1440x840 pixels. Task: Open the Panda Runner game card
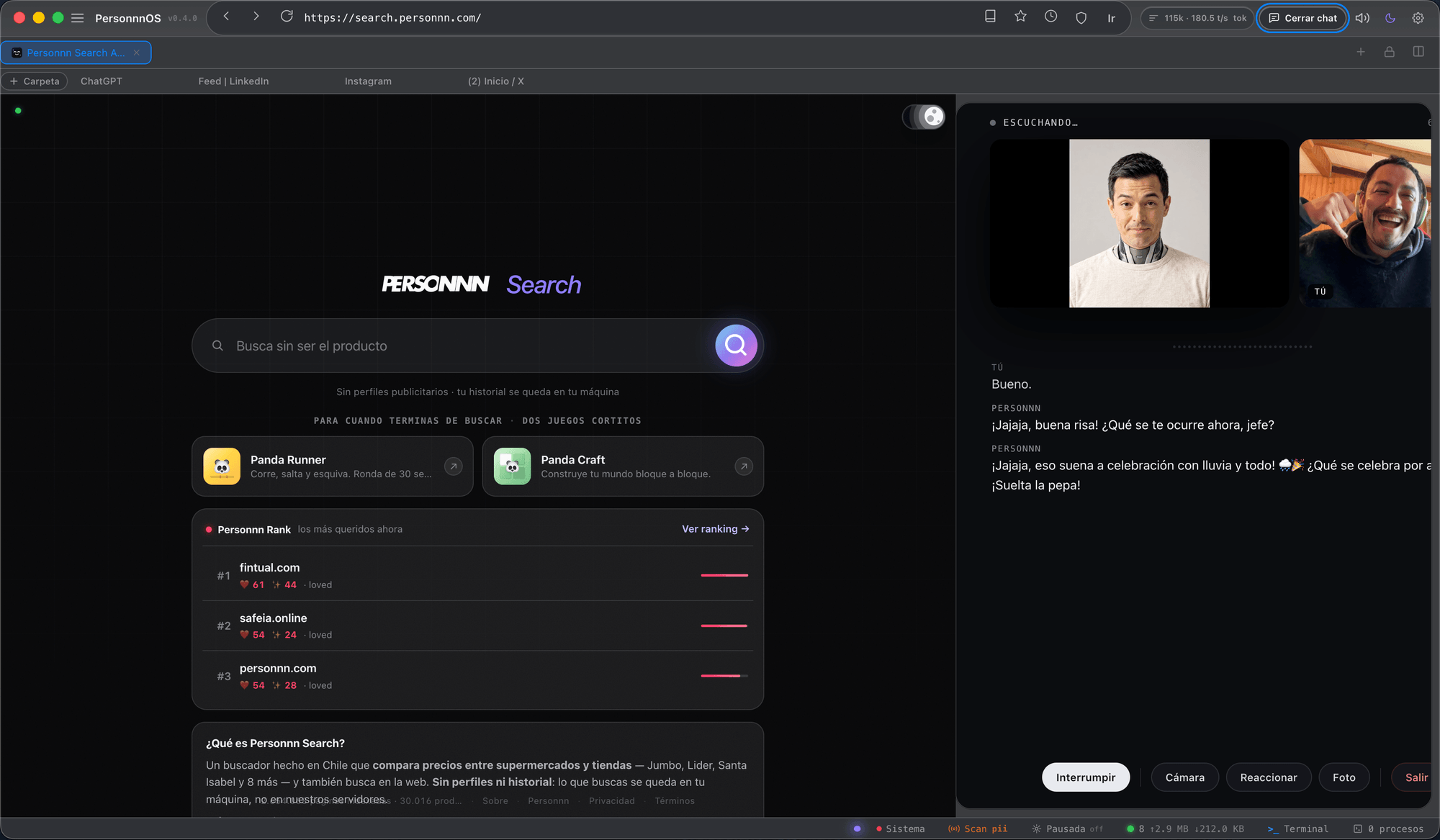pyautogui.click(x=333, y=466)
